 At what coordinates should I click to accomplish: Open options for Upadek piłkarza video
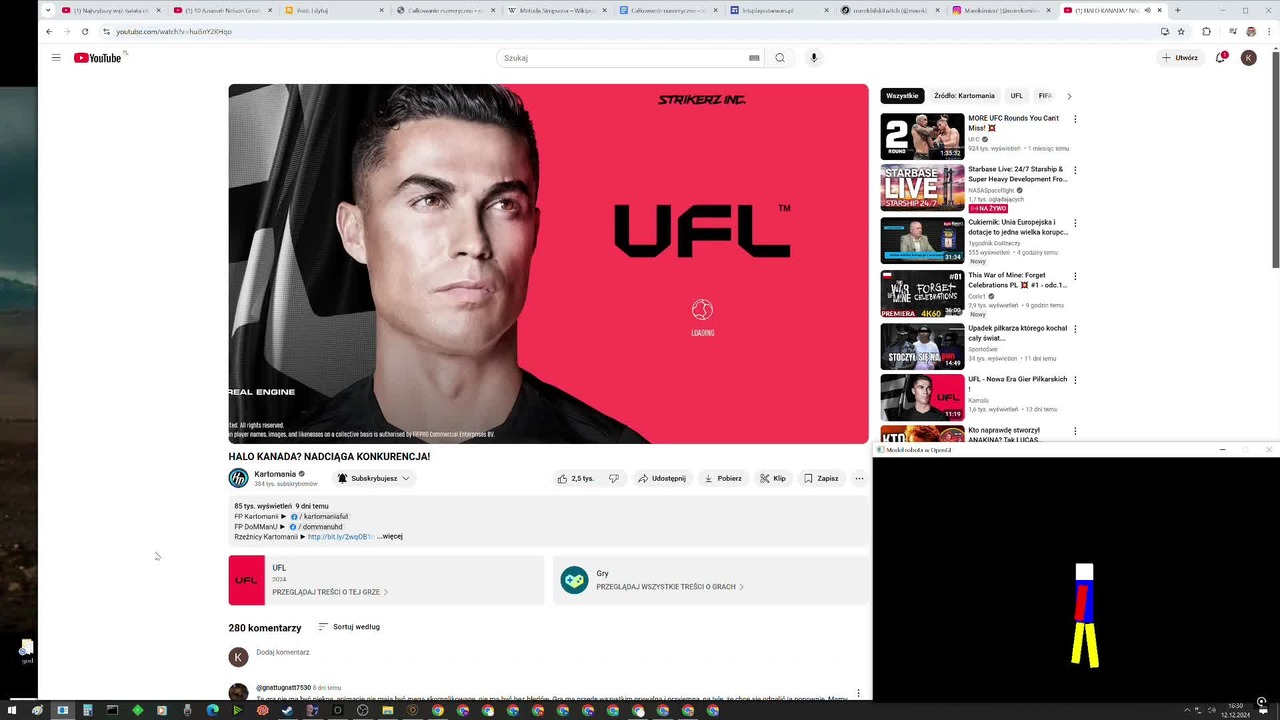click(1075, 329)
